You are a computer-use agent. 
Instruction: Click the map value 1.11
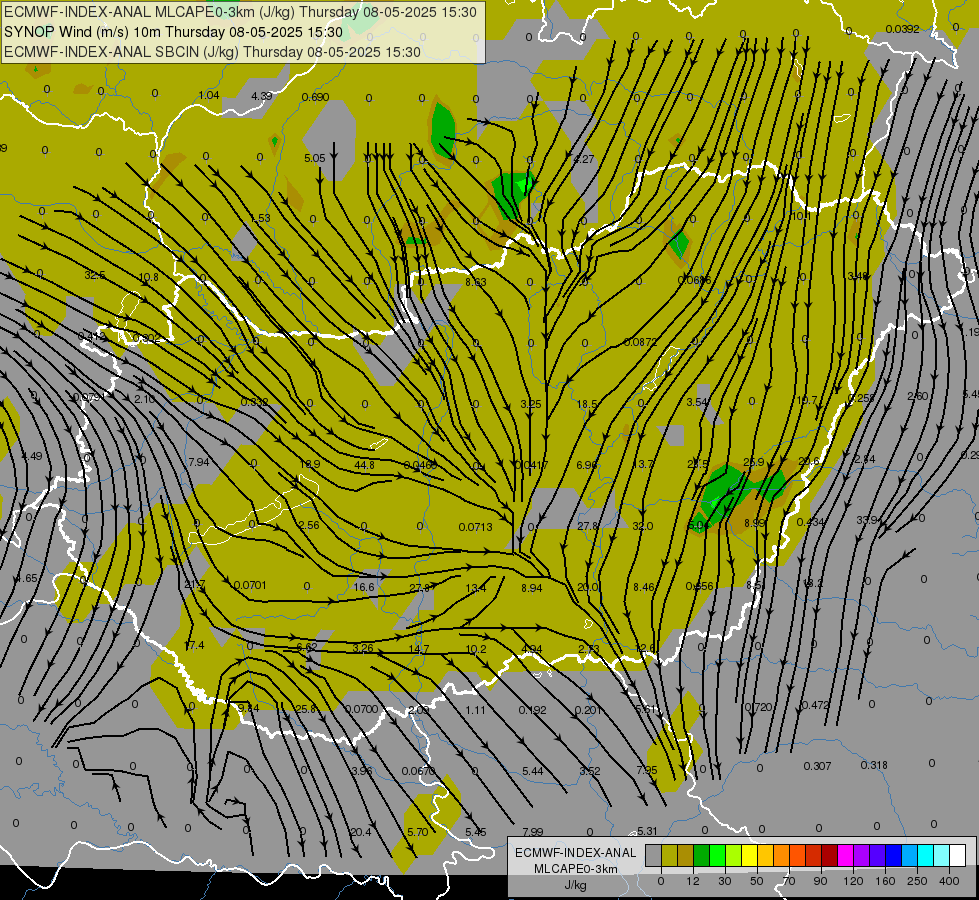click(476, 710)
